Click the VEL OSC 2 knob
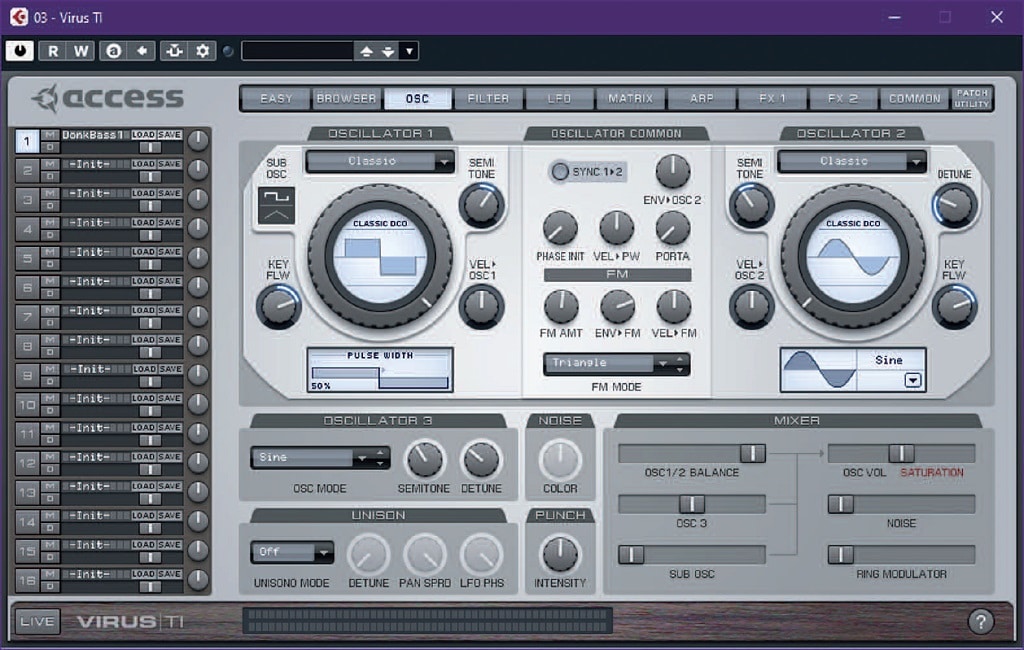The height and width of the screenshot is (650, 1024). click(x=751, y=306)
